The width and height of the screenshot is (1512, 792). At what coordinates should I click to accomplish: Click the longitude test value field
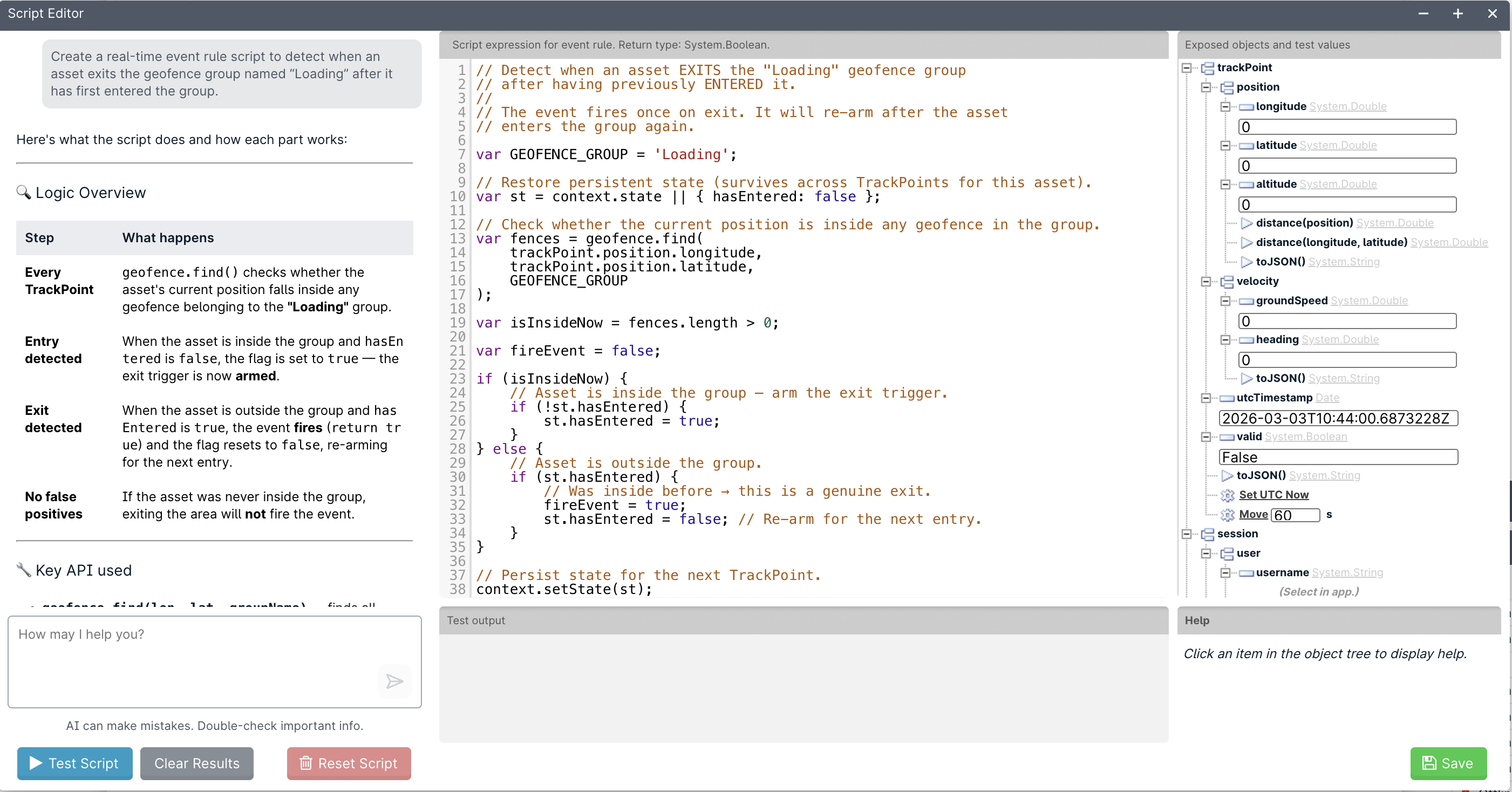[1347, 127]
